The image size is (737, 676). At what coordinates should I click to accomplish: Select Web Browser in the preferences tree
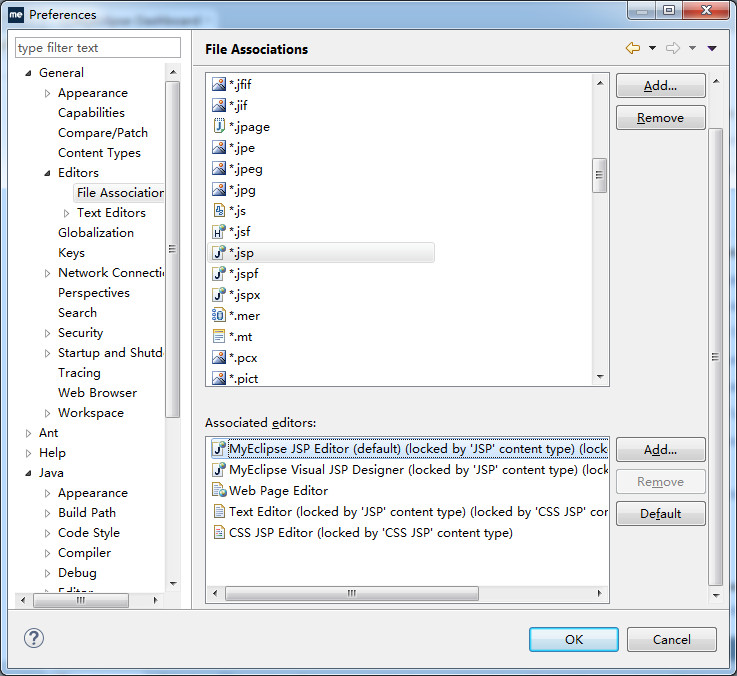pyautogui.click(x=97, y=393)
